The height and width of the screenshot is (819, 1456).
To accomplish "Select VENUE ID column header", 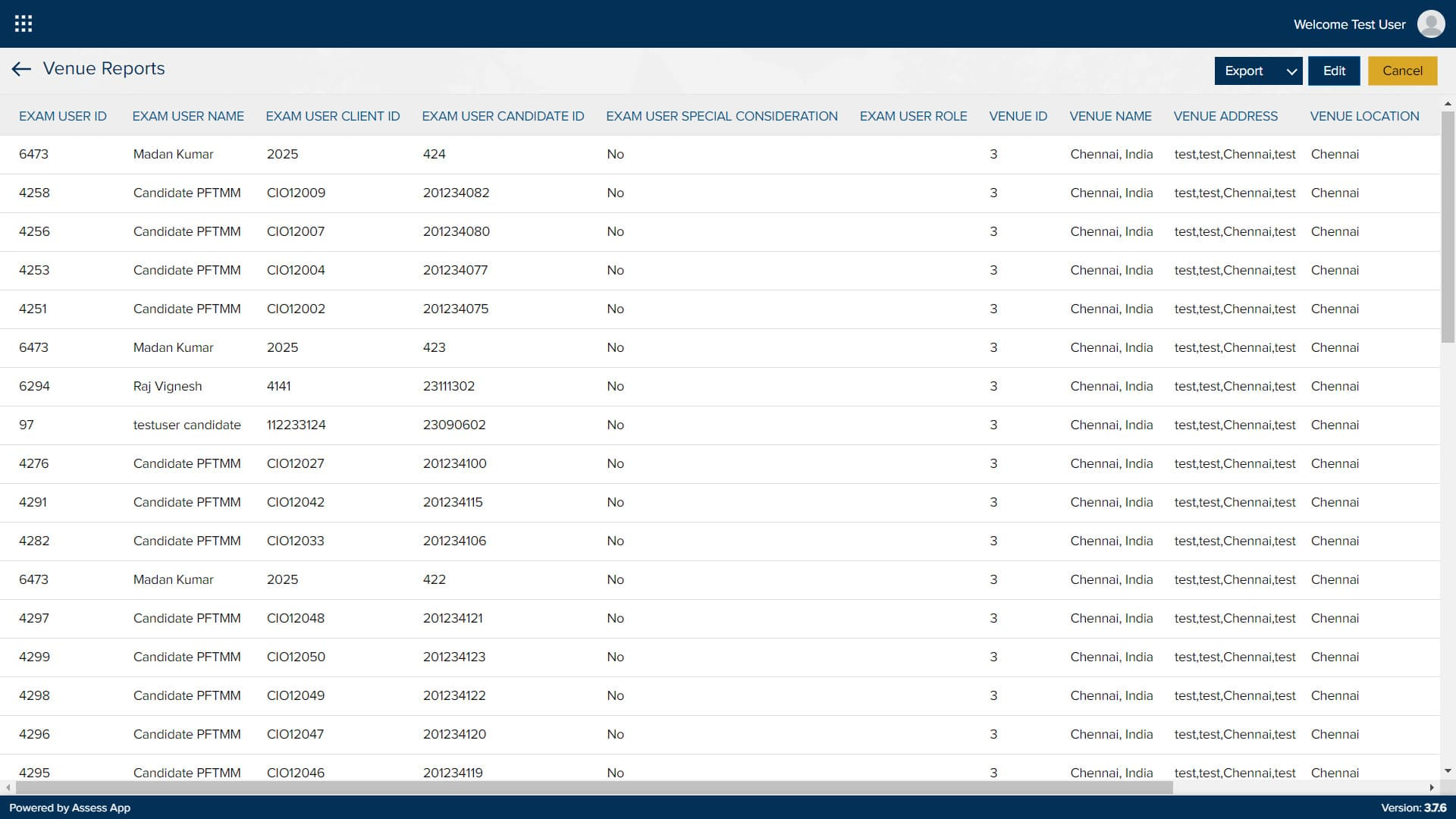I will tap(1018, 116).
